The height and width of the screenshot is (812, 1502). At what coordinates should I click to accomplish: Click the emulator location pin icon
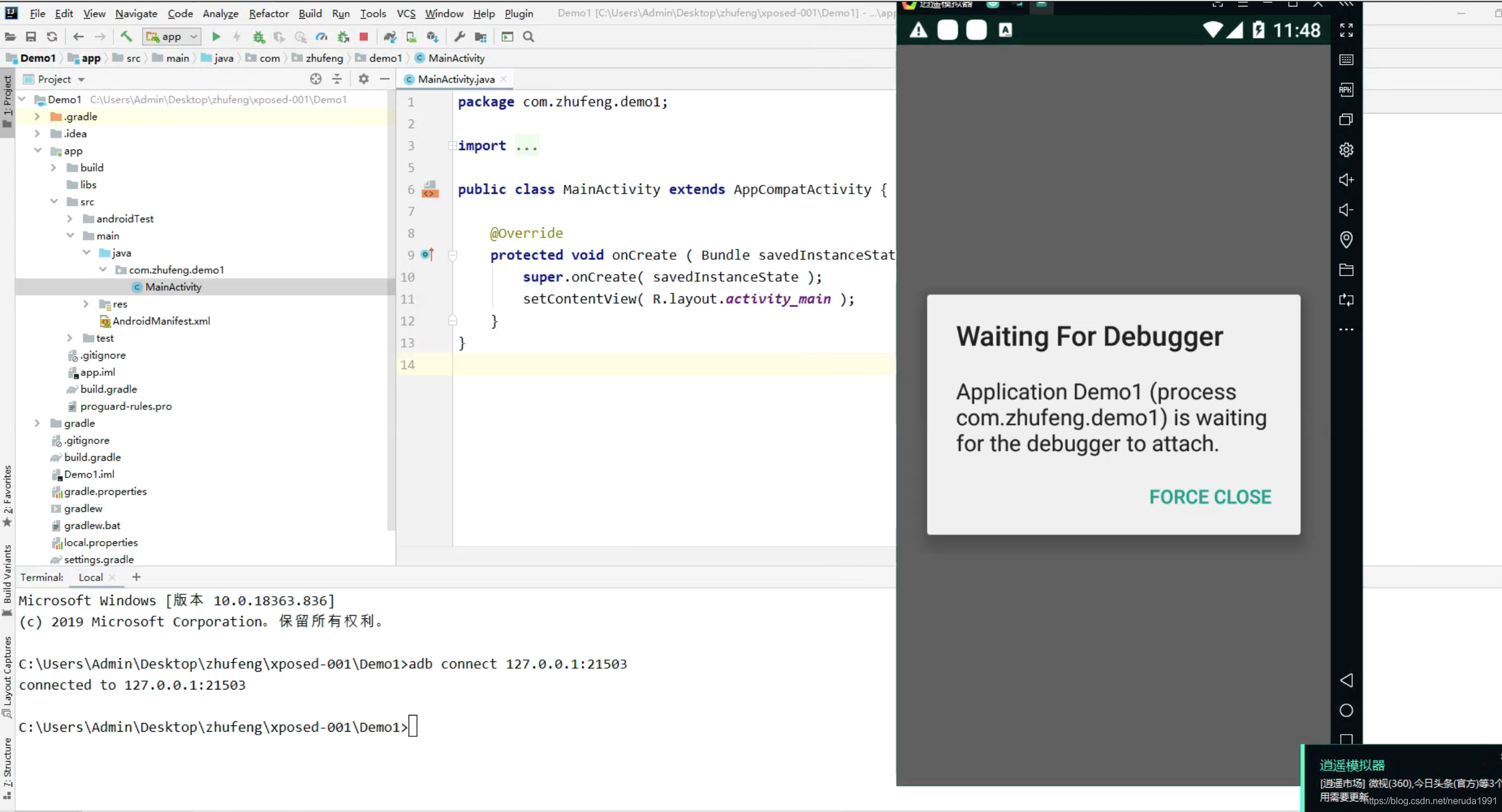[x=1346, y=240]
